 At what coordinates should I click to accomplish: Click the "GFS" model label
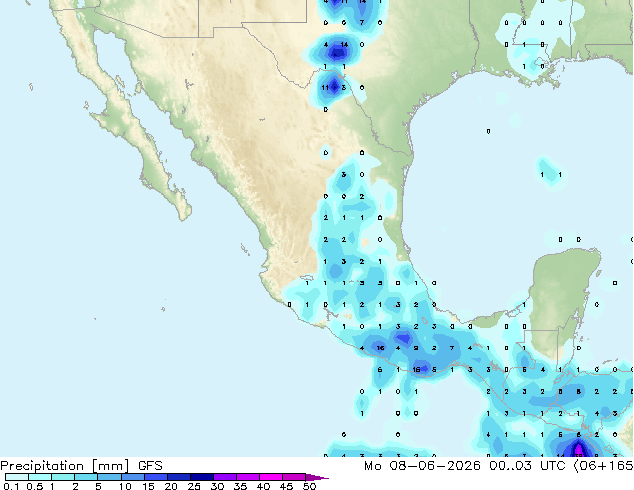[150, 466]
